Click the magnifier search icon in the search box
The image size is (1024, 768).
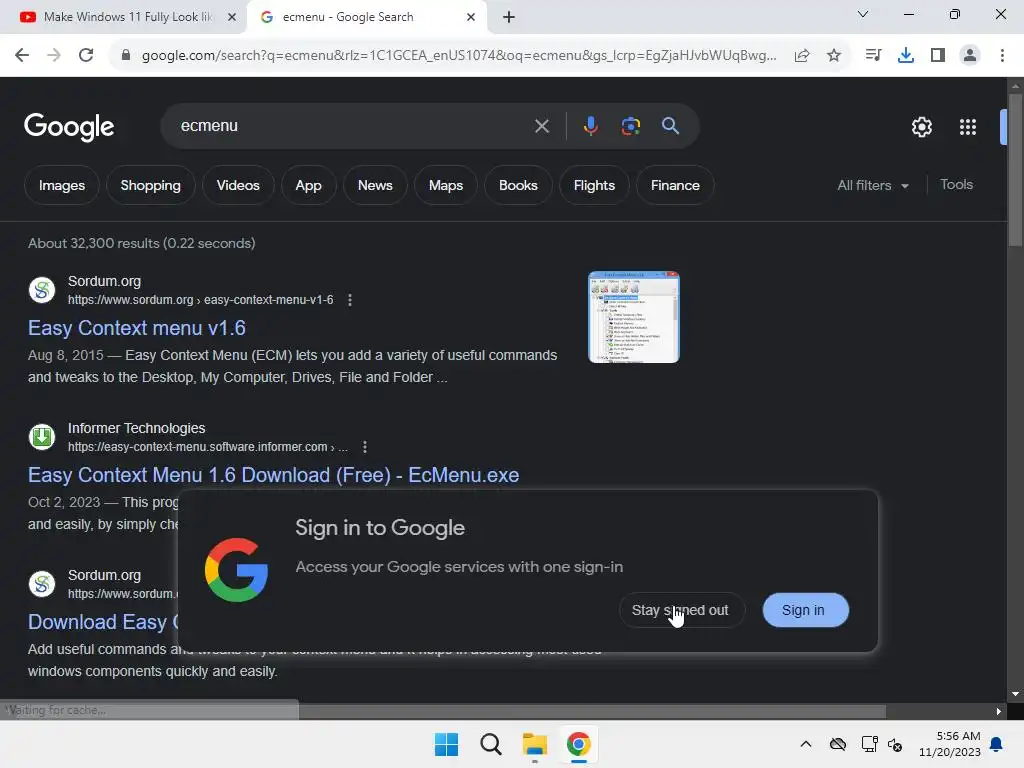670,125
